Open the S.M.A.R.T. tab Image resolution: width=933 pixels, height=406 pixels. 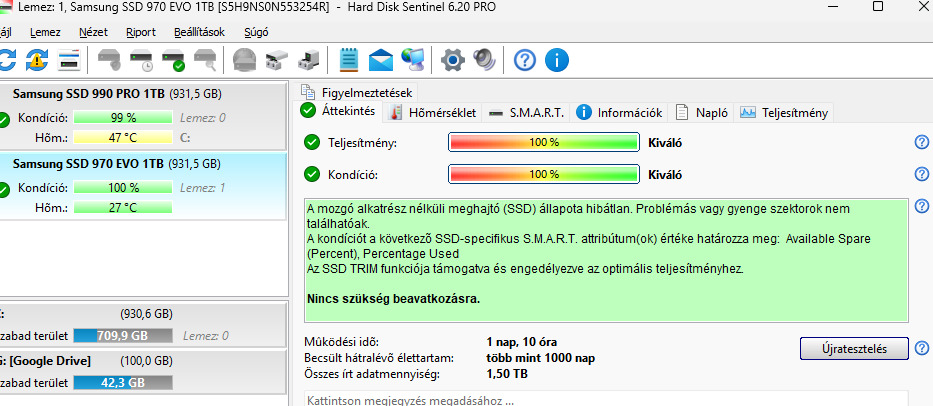(x=526, y=113)
